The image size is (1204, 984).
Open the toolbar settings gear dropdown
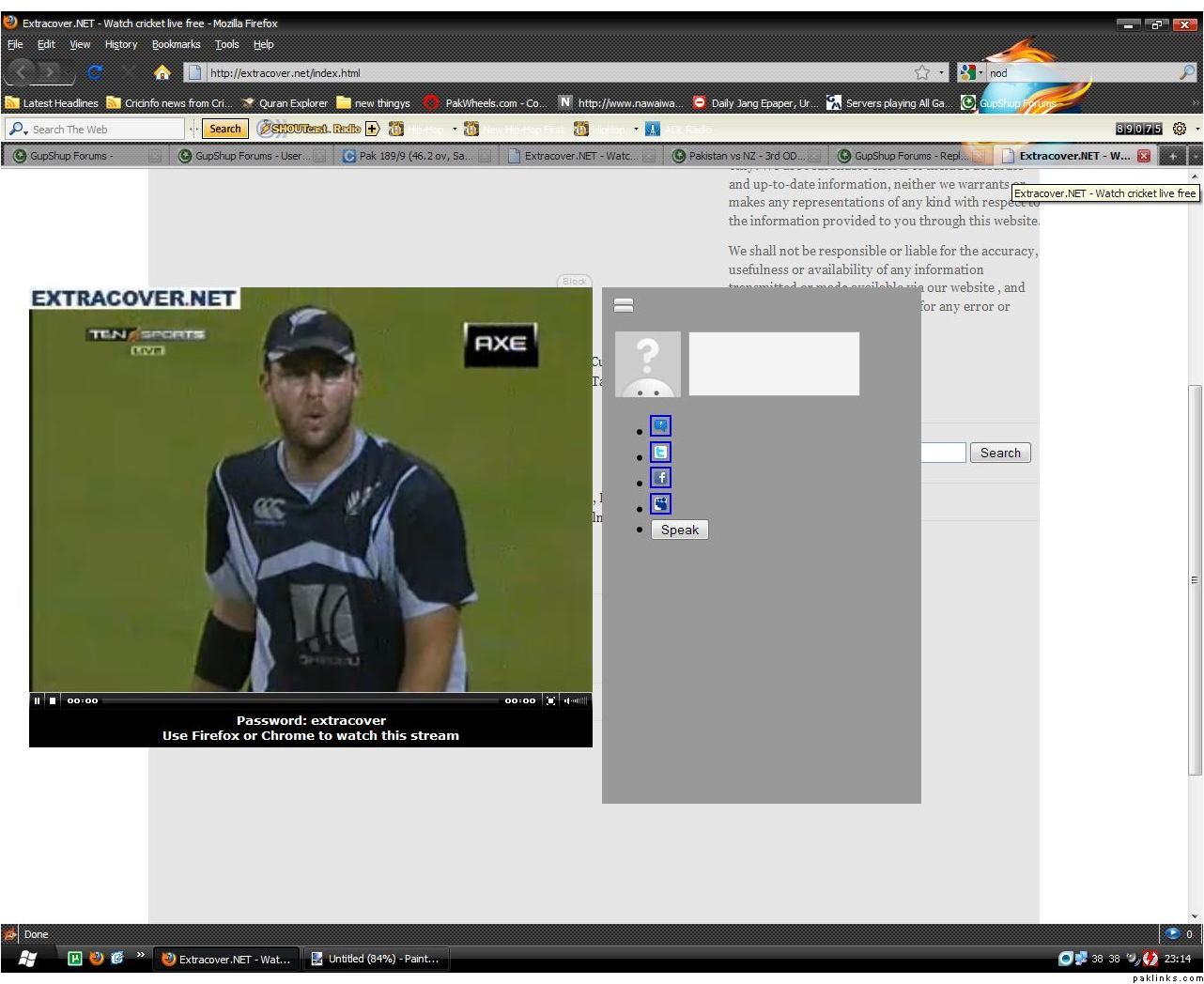[1183, 129]
